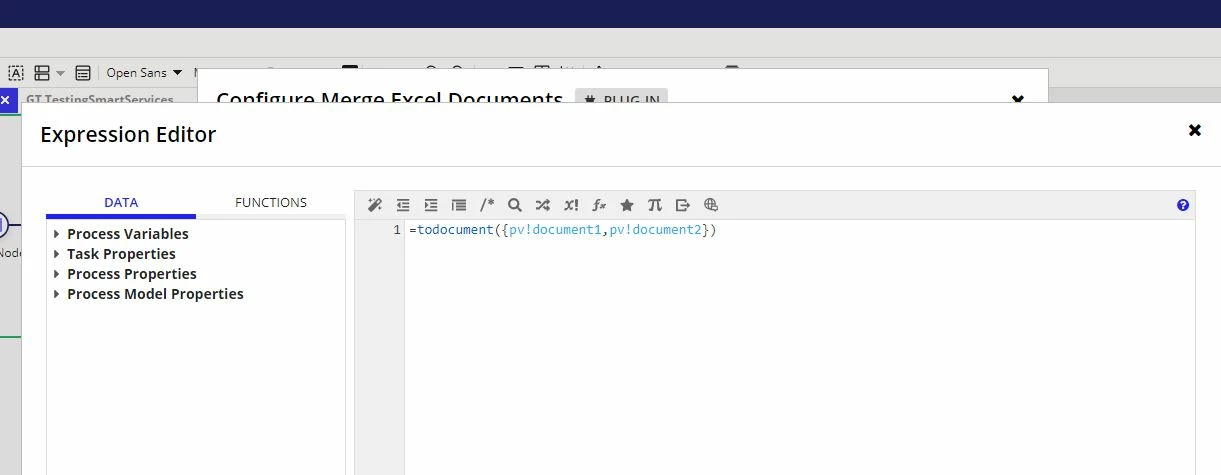Click line number 1 in the gutter
The height and width of the screenshot is (475, 1221).
(397, 230)
